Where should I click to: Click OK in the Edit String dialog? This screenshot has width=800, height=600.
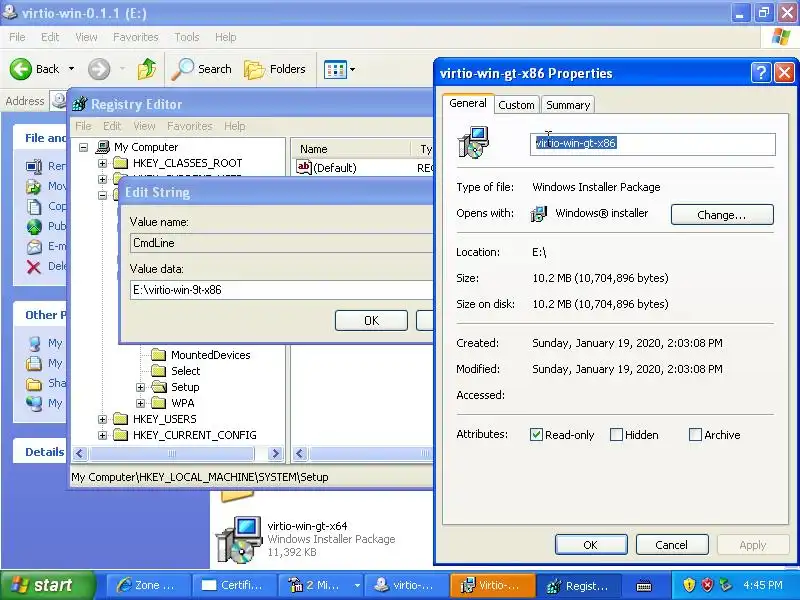point(371,320)
